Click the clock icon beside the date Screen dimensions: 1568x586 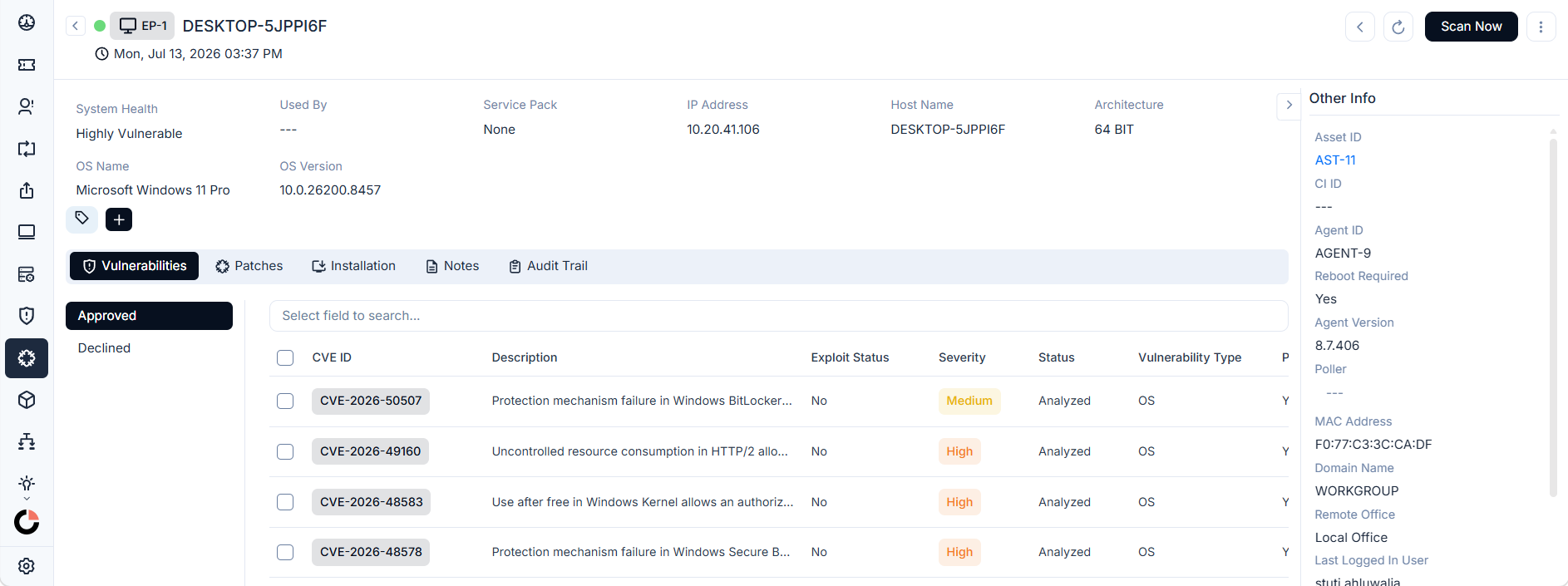(x=101, y=54)
